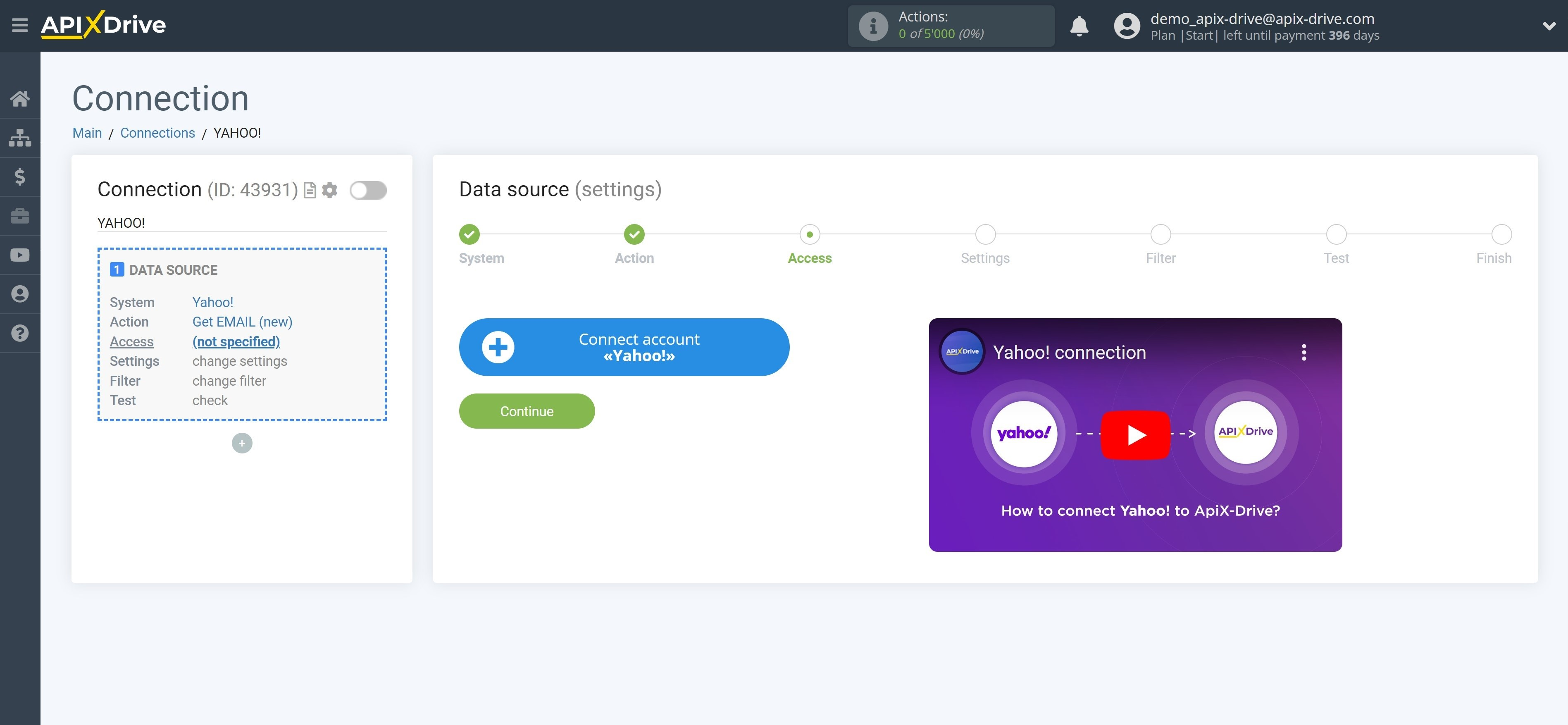Image resolution: width=1568 pixels, height=725 pixels.
Task: Click Get EMAIL (new) action link
Action: pos(242,322)
